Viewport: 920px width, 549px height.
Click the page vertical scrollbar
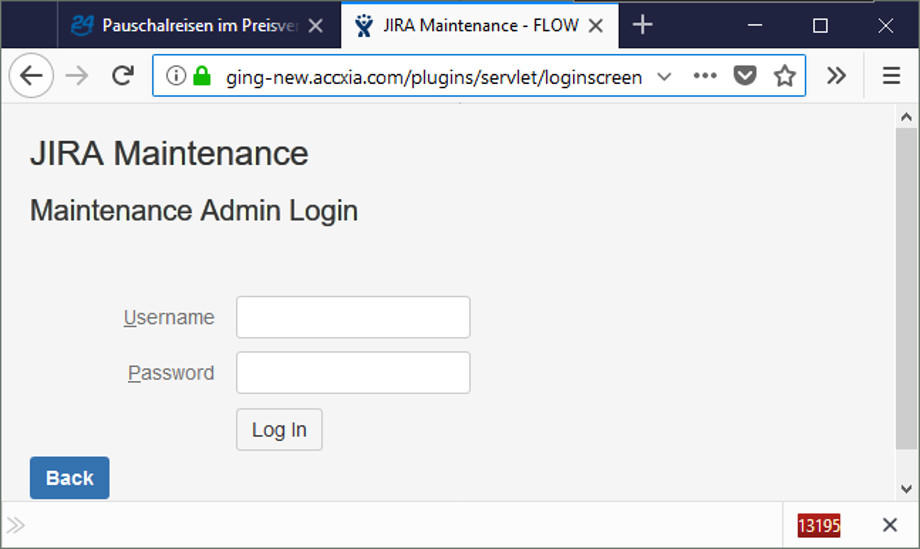(x=906, y=290)
